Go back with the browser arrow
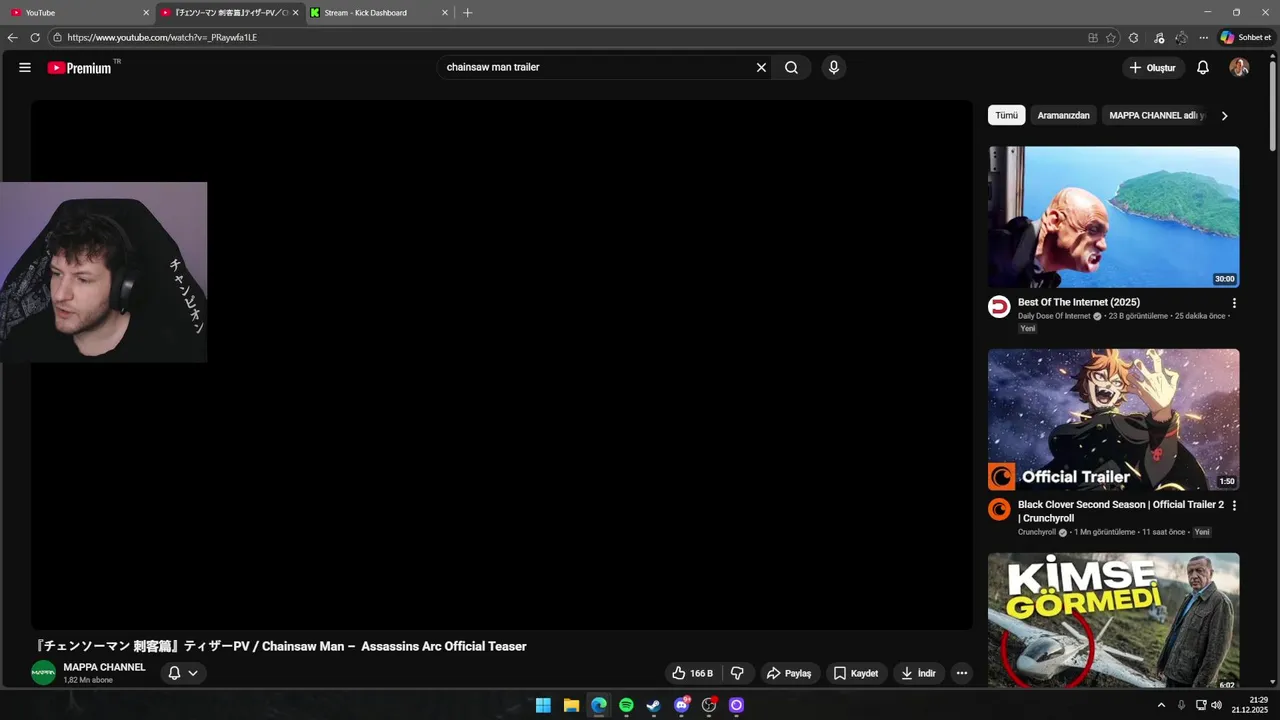The image size is (1280, 720). 12,37
